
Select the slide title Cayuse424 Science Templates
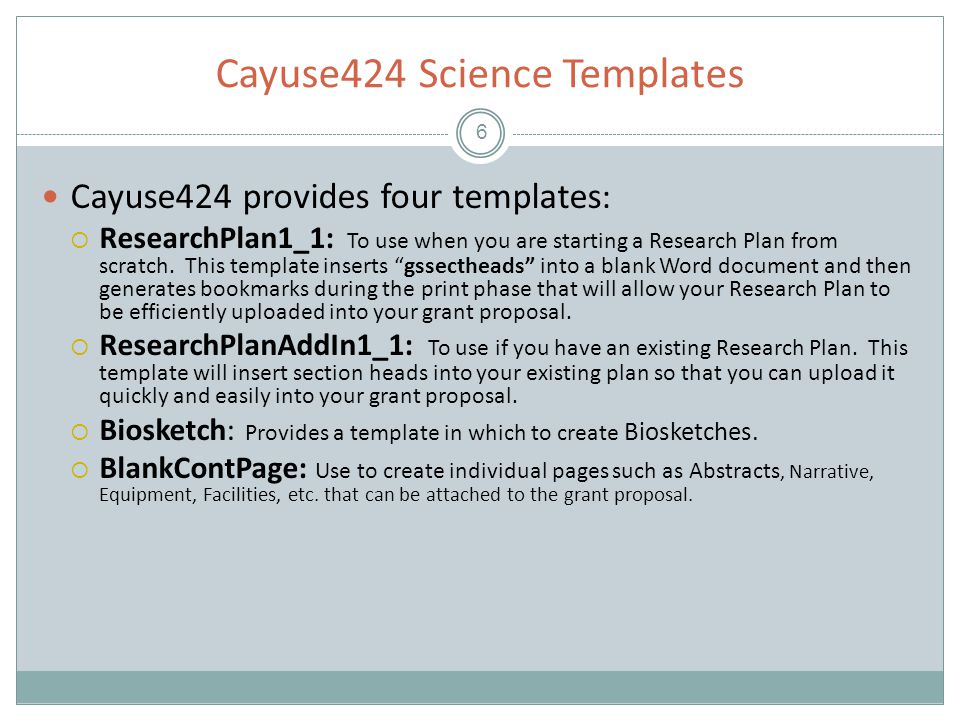click(479, 75)
